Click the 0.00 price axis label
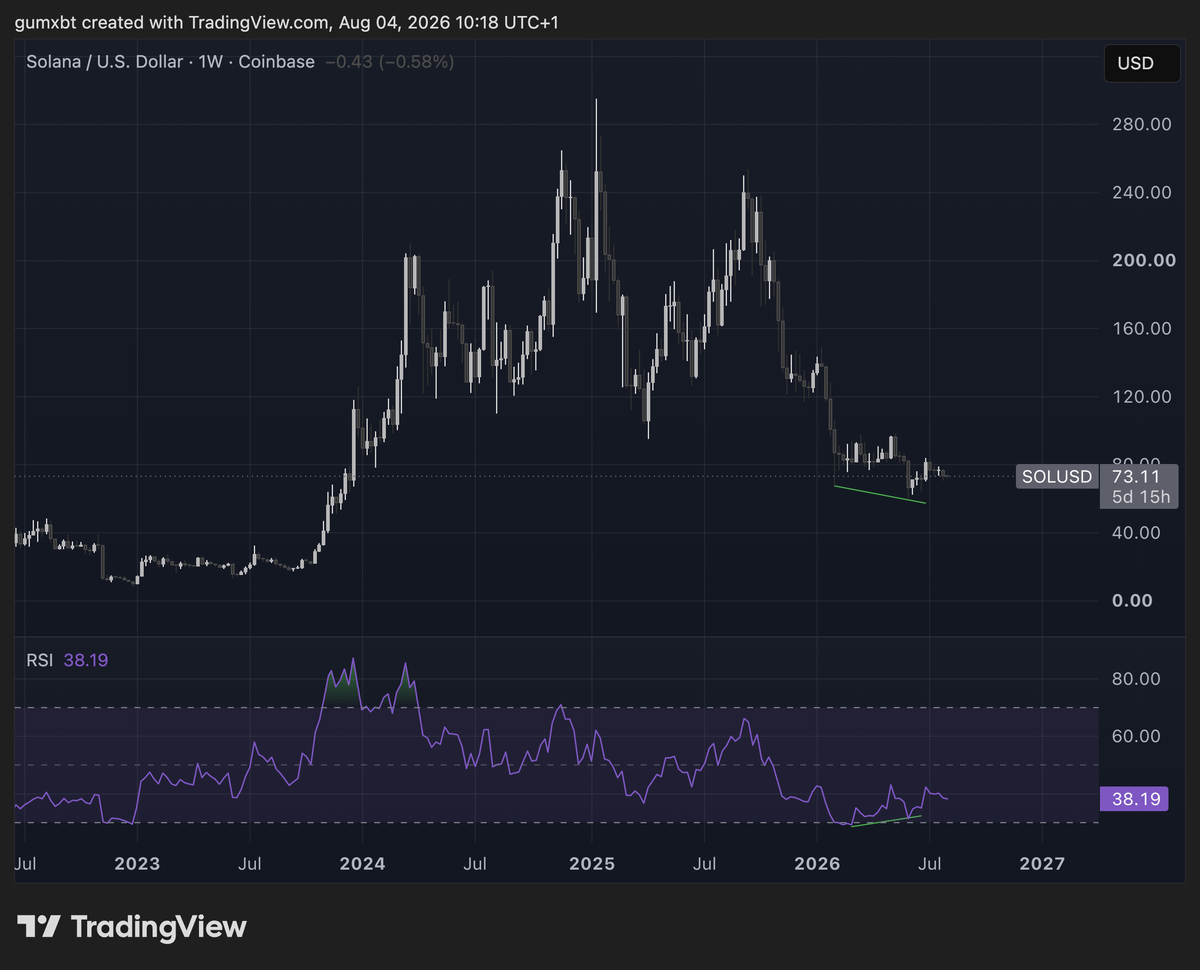The width and height of the screenshot is (1200, 970). (1134, 600)
